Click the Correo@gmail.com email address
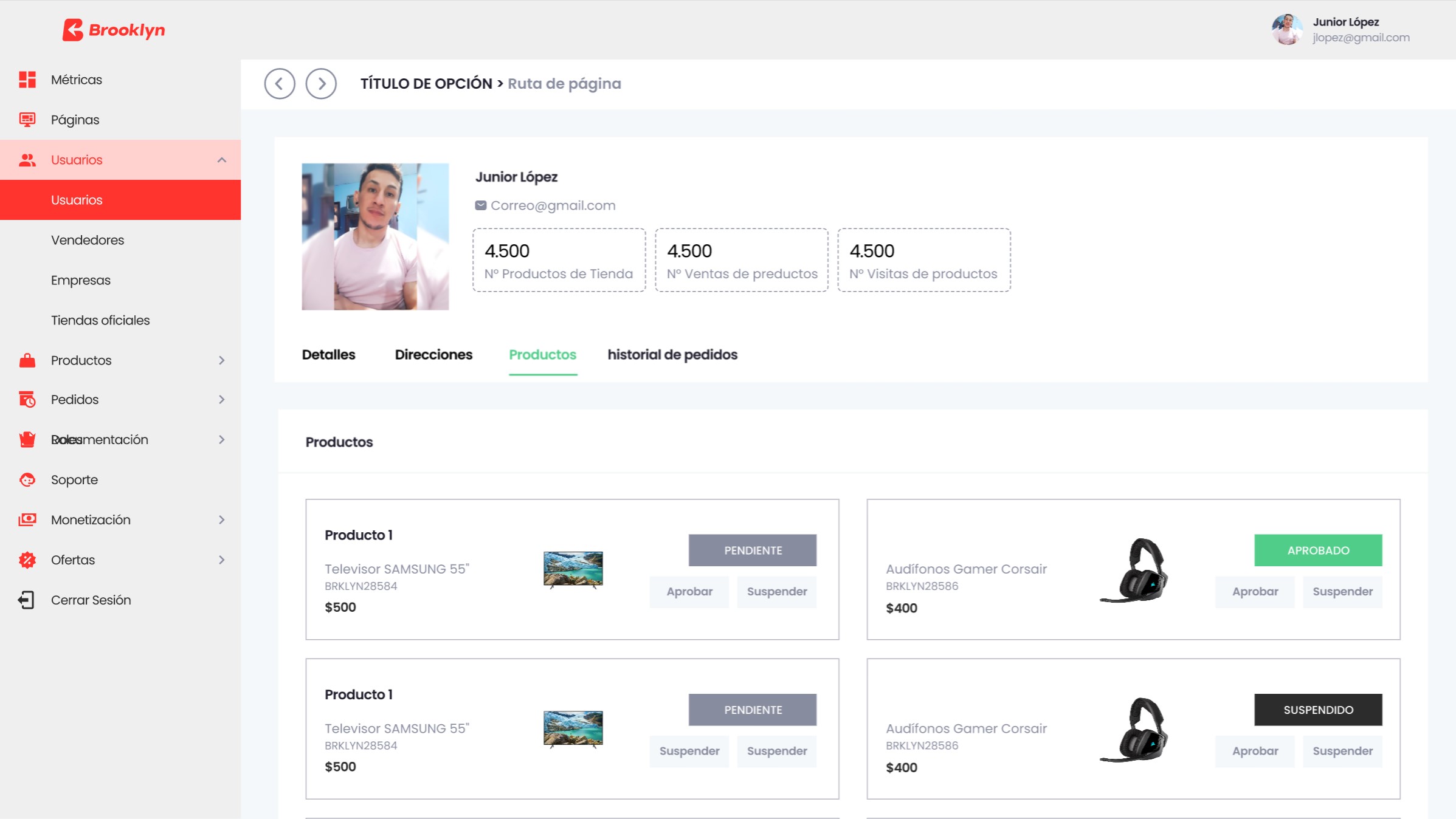The image size is (1456, 819). pyautogui.click(x=553, y=205)
